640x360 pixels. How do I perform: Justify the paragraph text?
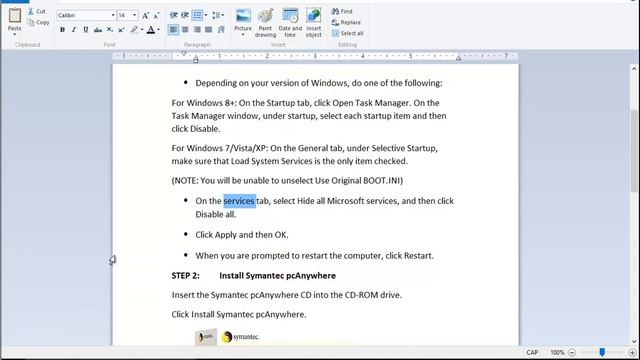click(x=209, y=29)
